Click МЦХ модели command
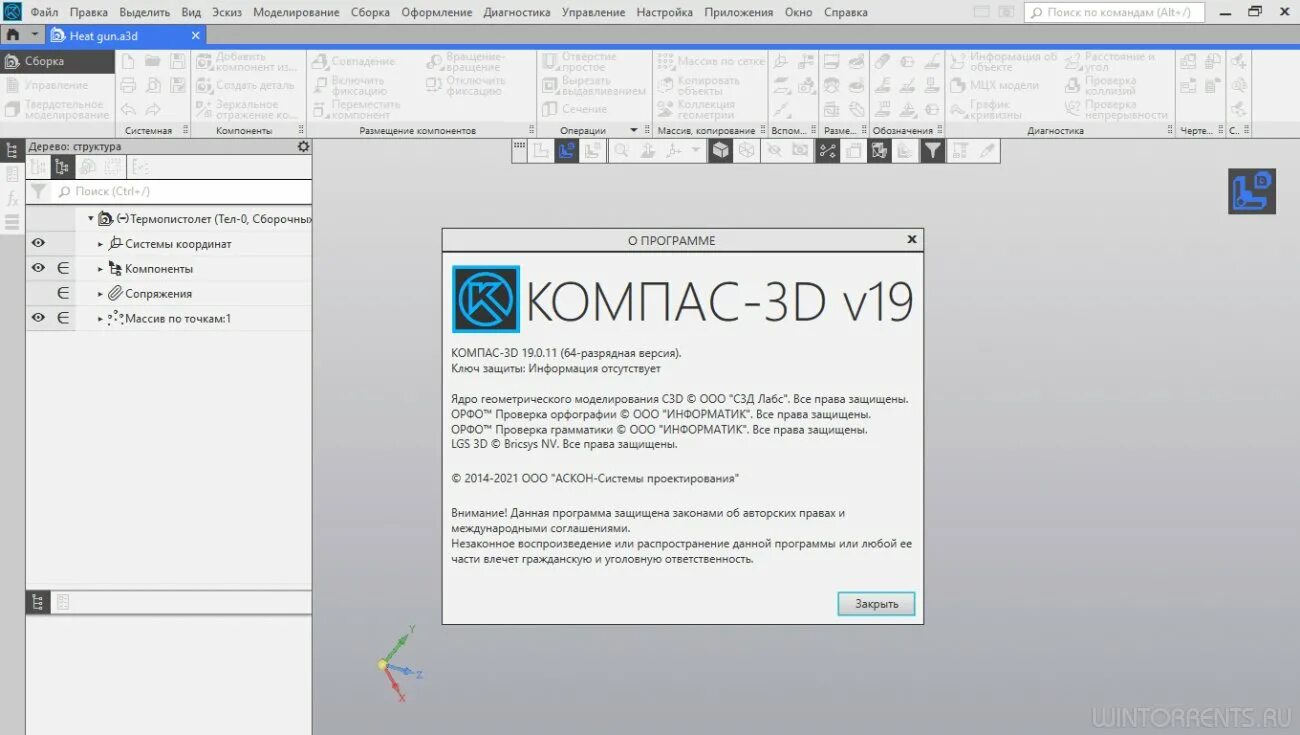Screen dimensions: 1300x735 (x=995, y=85)
